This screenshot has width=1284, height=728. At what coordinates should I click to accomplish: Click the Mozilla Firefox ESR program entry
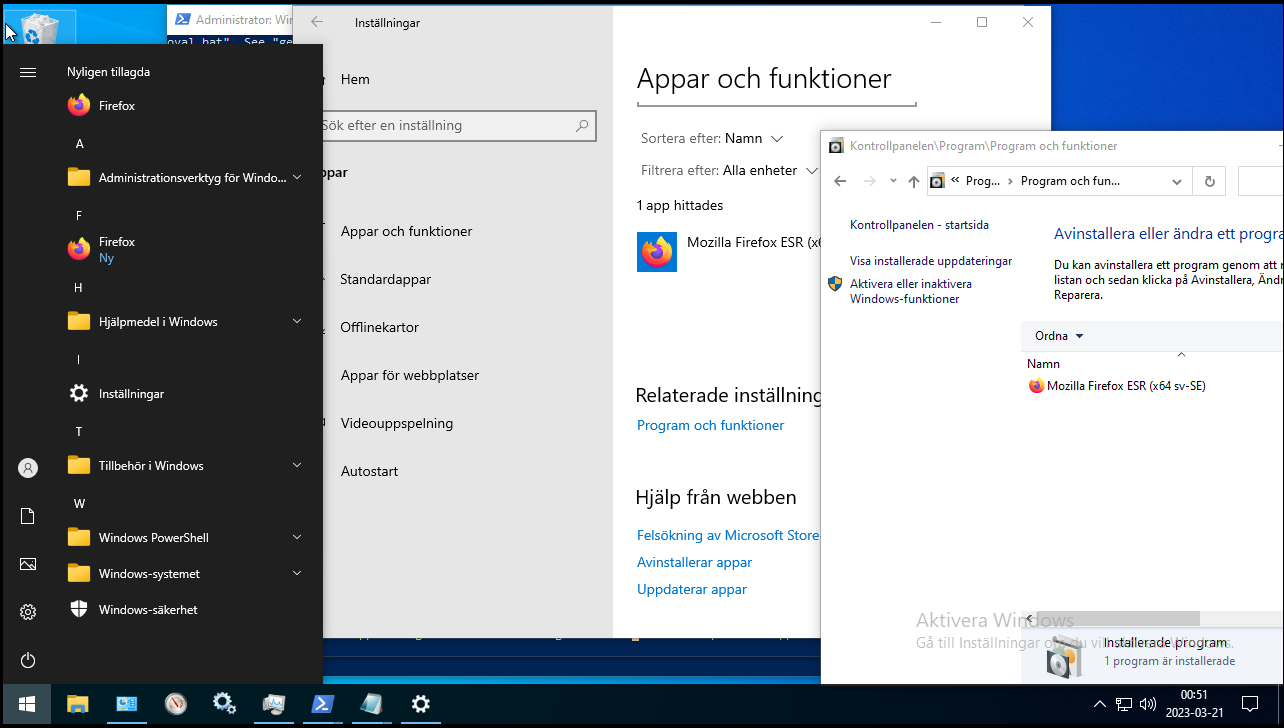tap(1124, 385)
